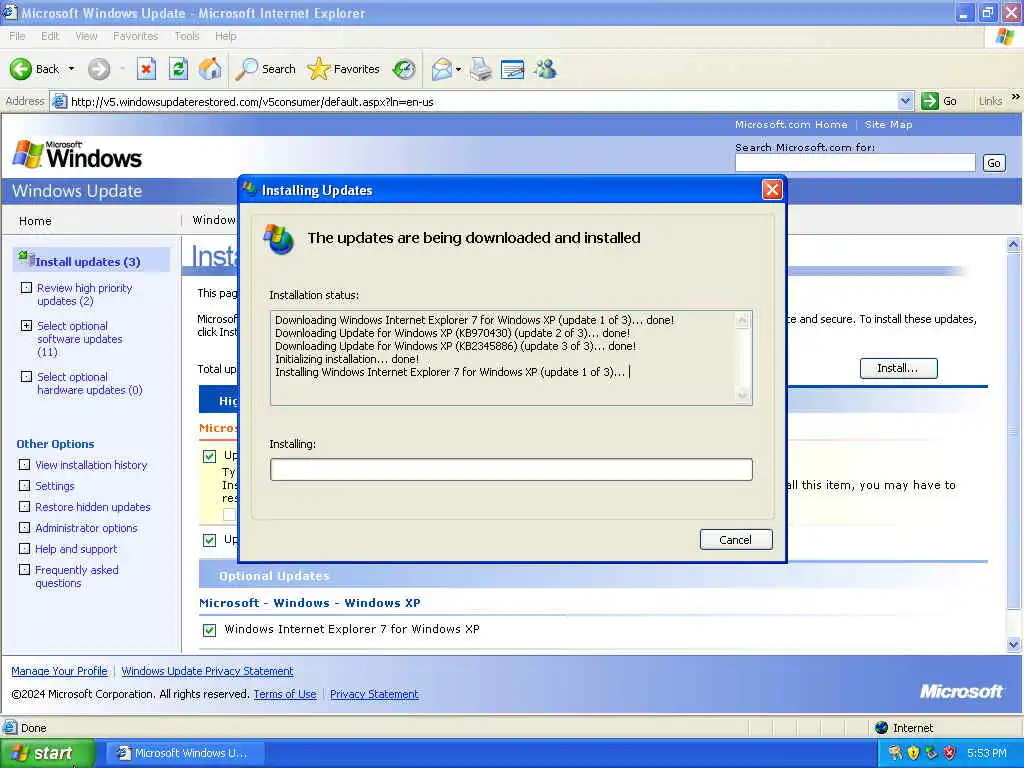Go to the Home page icon
The height and width of the screenshot is (768, 1024).
click(x=210, y=69)
